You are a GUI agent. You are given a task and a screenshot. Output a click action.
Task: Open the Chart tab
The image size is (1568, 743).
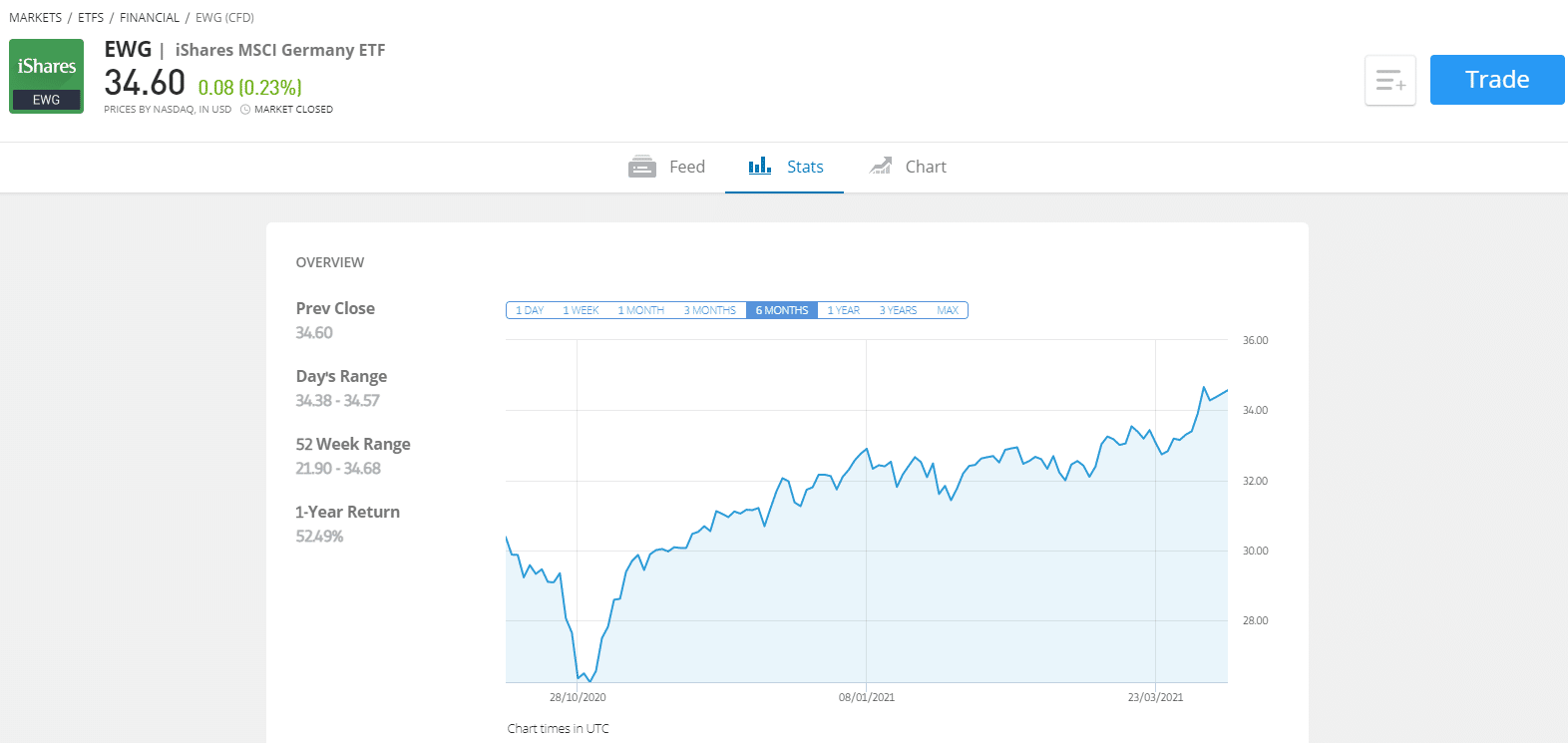[907, 167]
